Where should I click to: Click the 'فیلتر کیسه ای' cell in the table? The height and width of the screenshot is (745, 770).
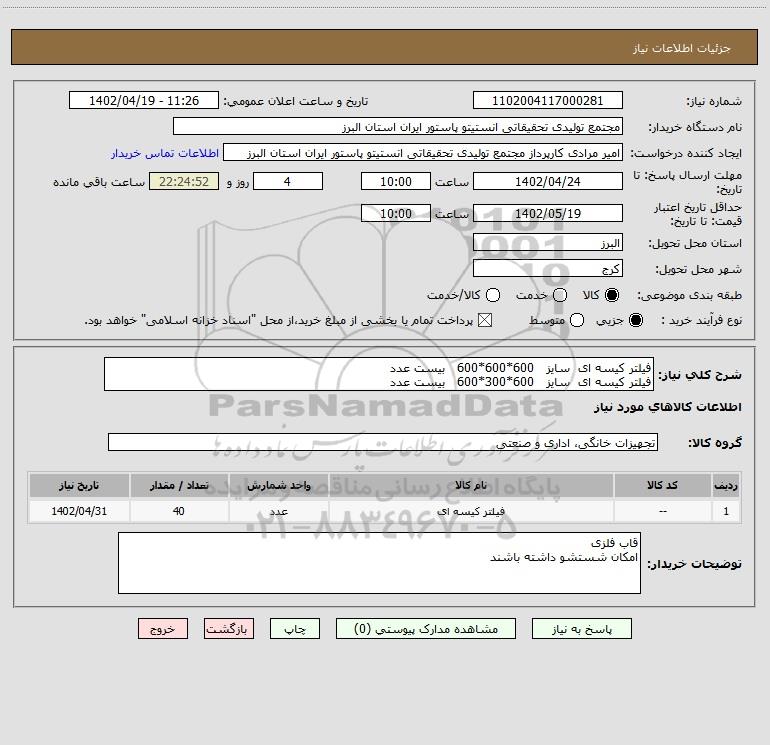pos(471,511)
